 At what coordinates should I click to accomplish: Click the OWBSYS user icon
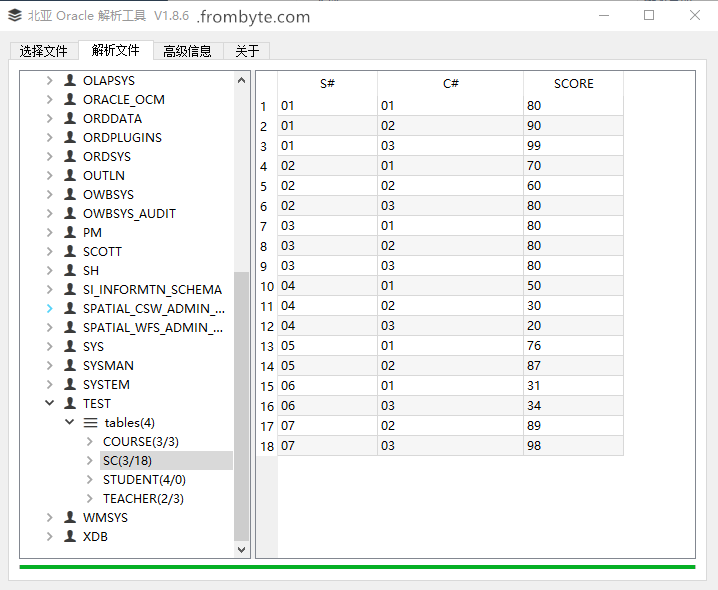tap(70, 194)
